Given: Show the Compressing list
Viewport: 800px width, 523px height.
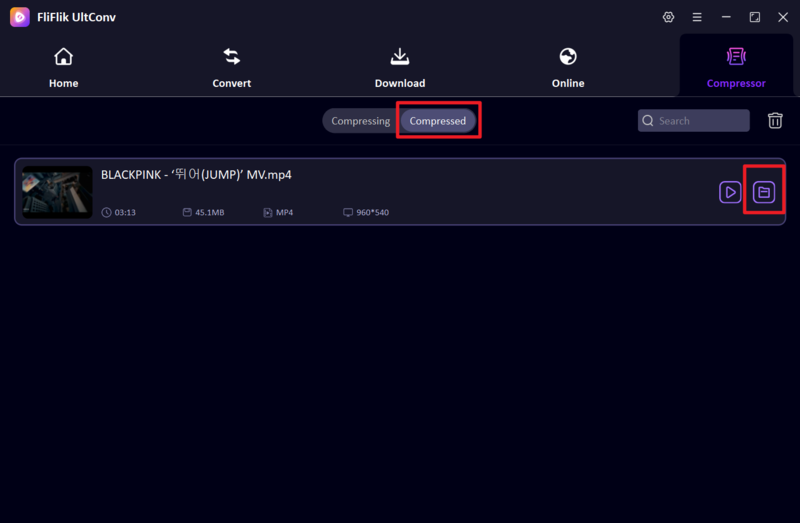Looking at the screenshot, I should [x=361, y=121].
